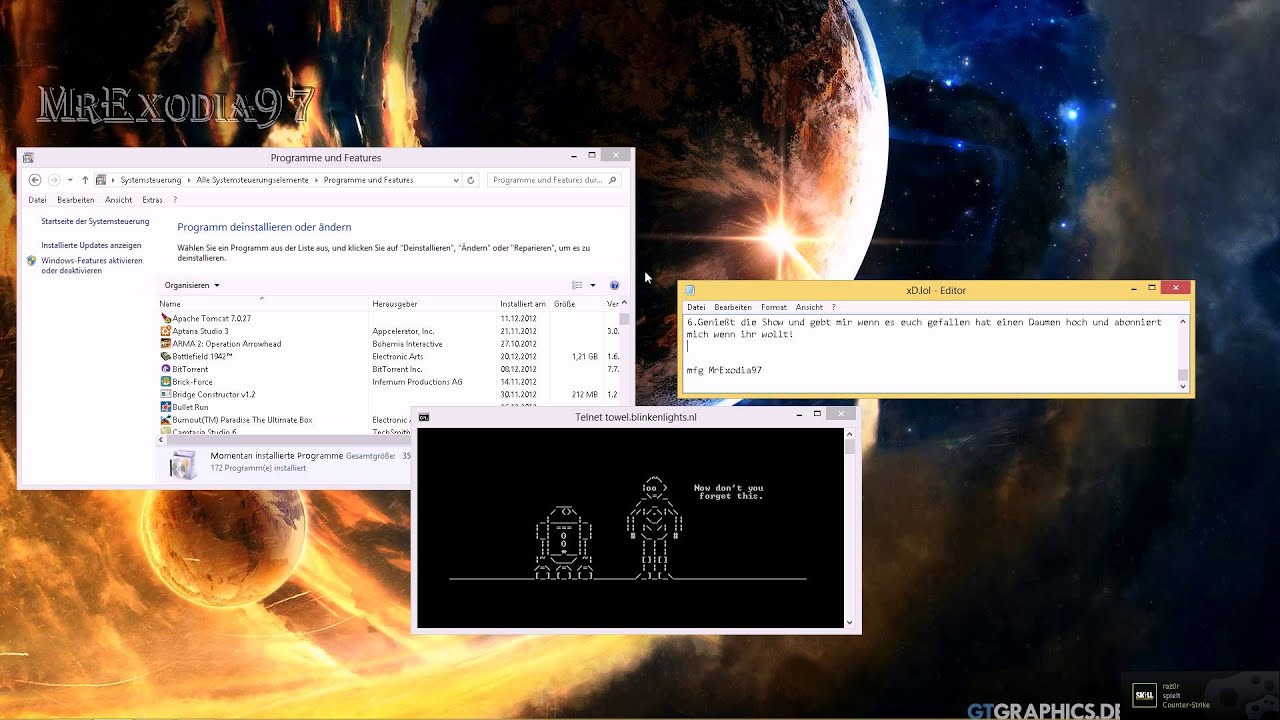Click the Telnet window scroll down arrow
Image resolution: width=1280 pixels, height=720 pixels.
[850, 622]
